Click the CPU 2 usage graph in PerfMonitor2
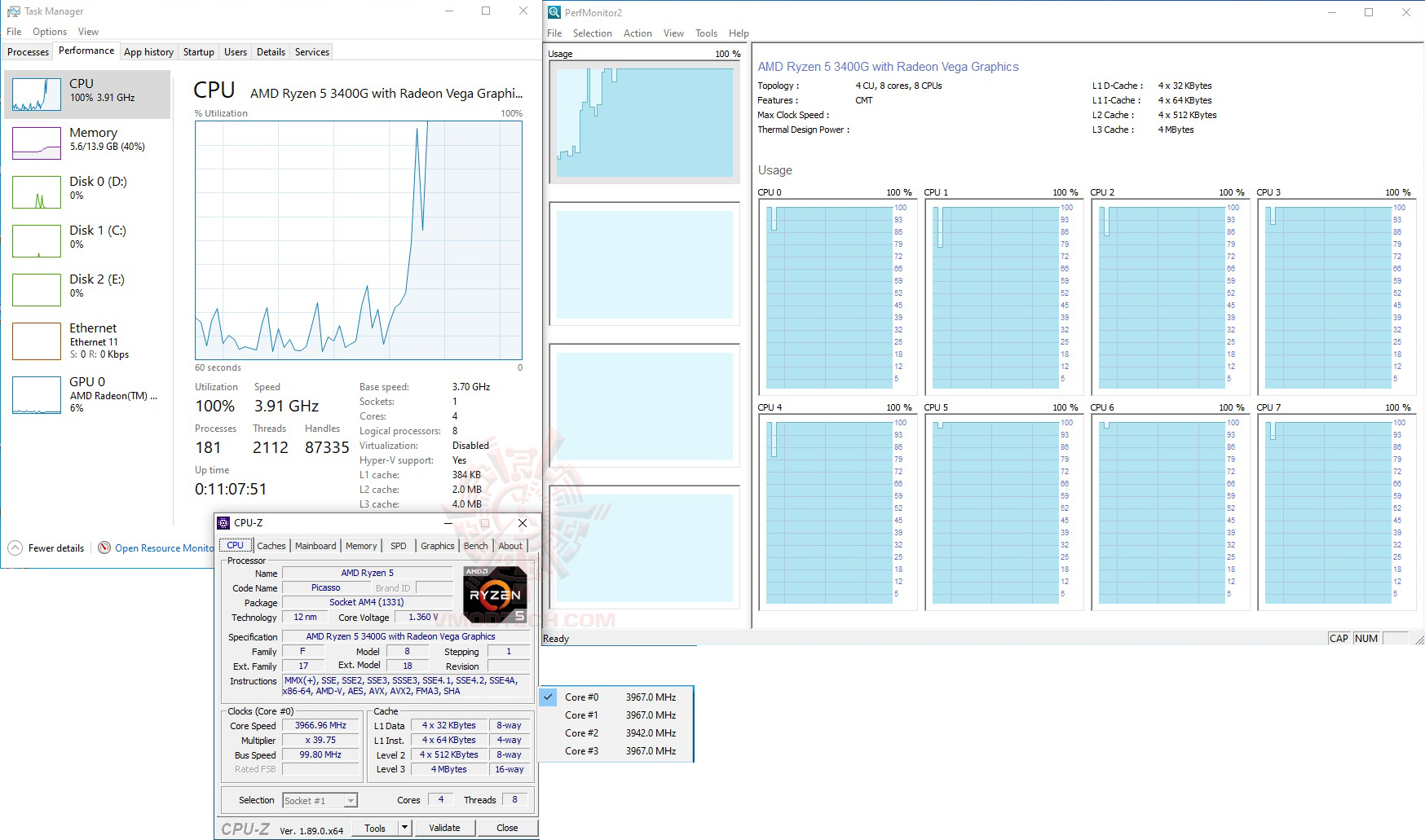The image size is (1425, 840). coord(1170,297)
